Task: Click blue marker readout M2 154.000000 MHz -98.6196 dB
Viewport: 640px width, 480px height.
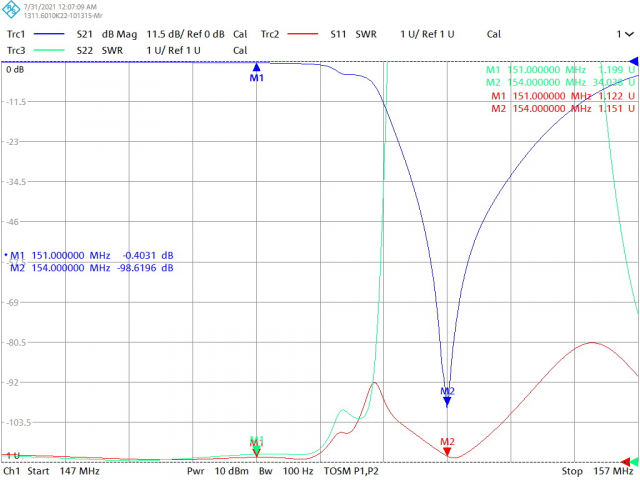Action: coord(92,268)
